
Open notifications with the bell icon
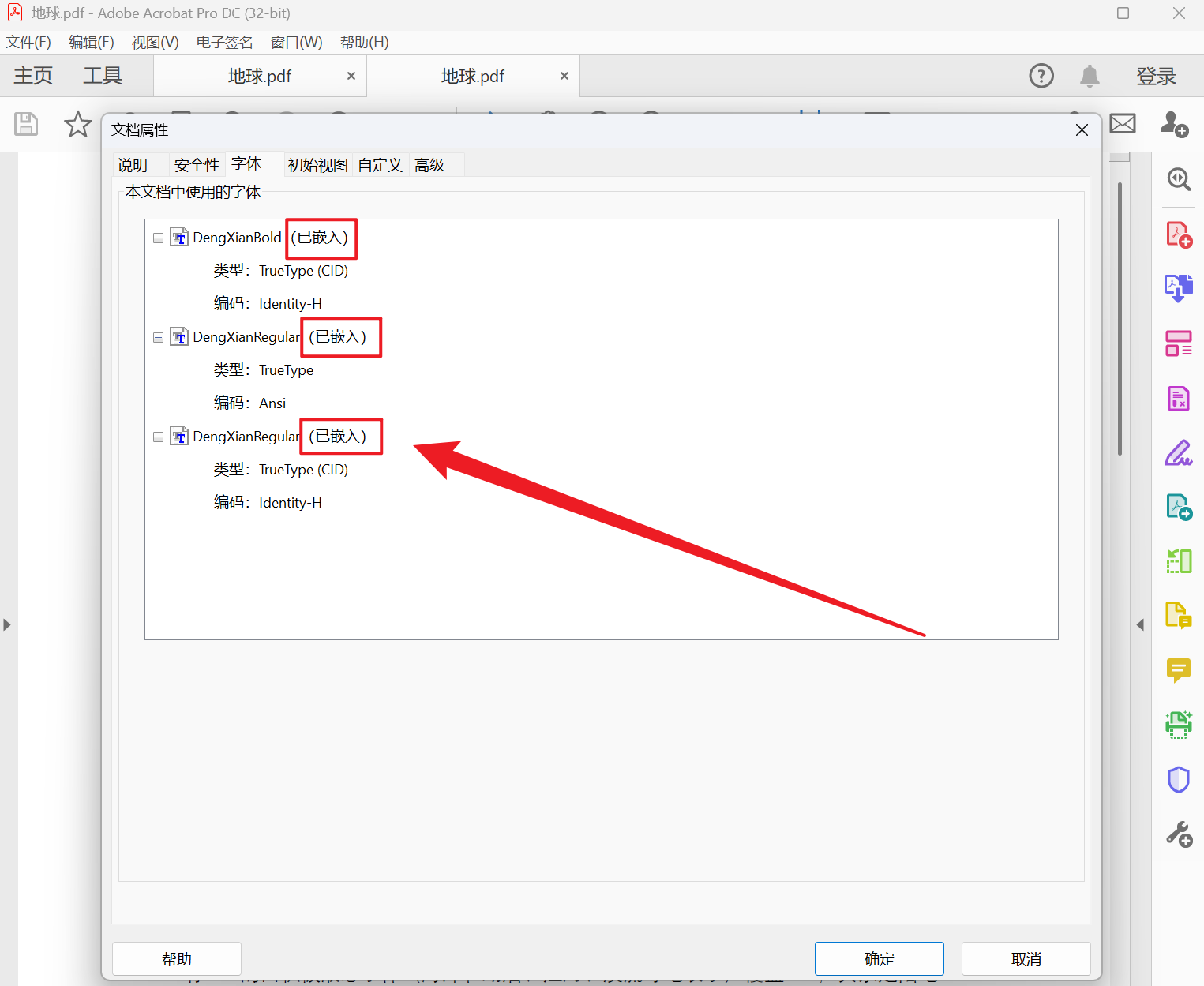(1090, 76)
